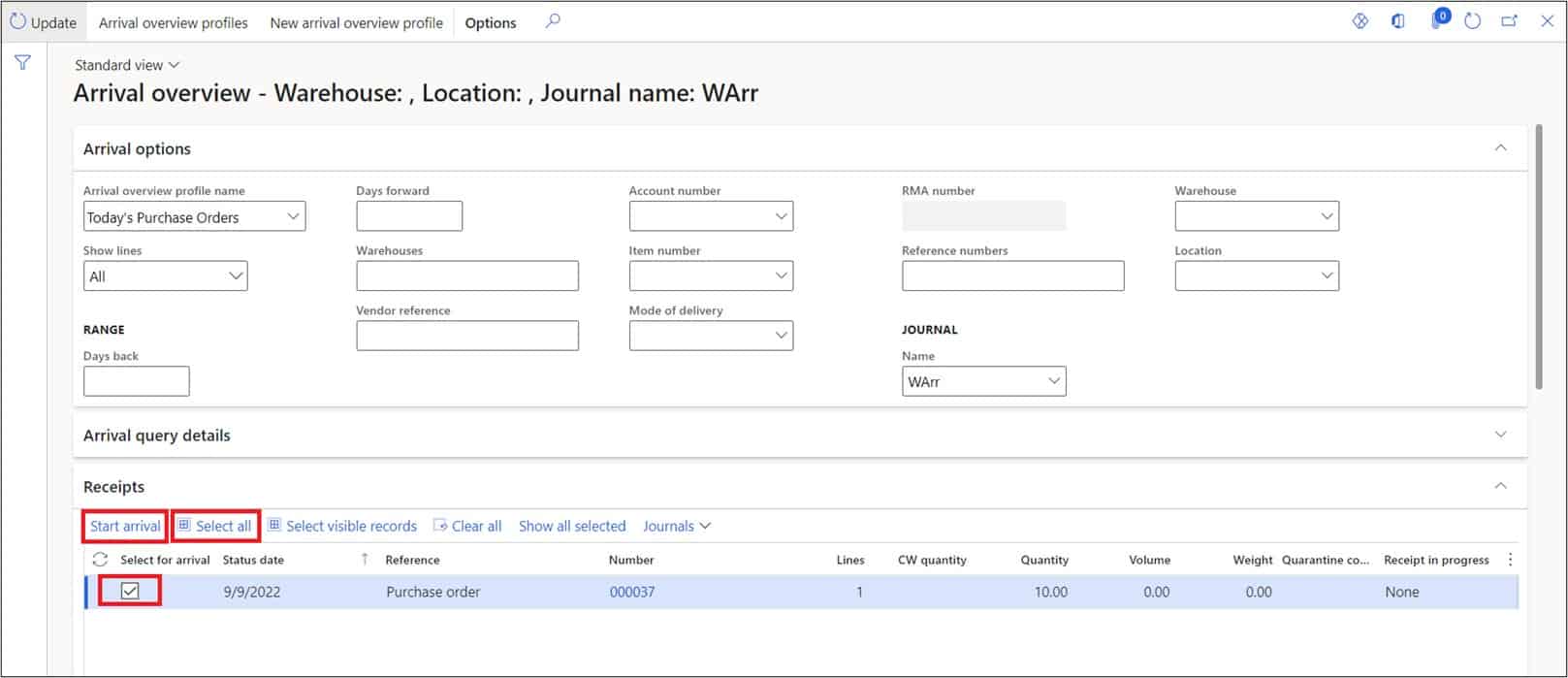Open the Account number dropdown
This screenshot has height=678, width=1568.
click(x=781, y=216)
